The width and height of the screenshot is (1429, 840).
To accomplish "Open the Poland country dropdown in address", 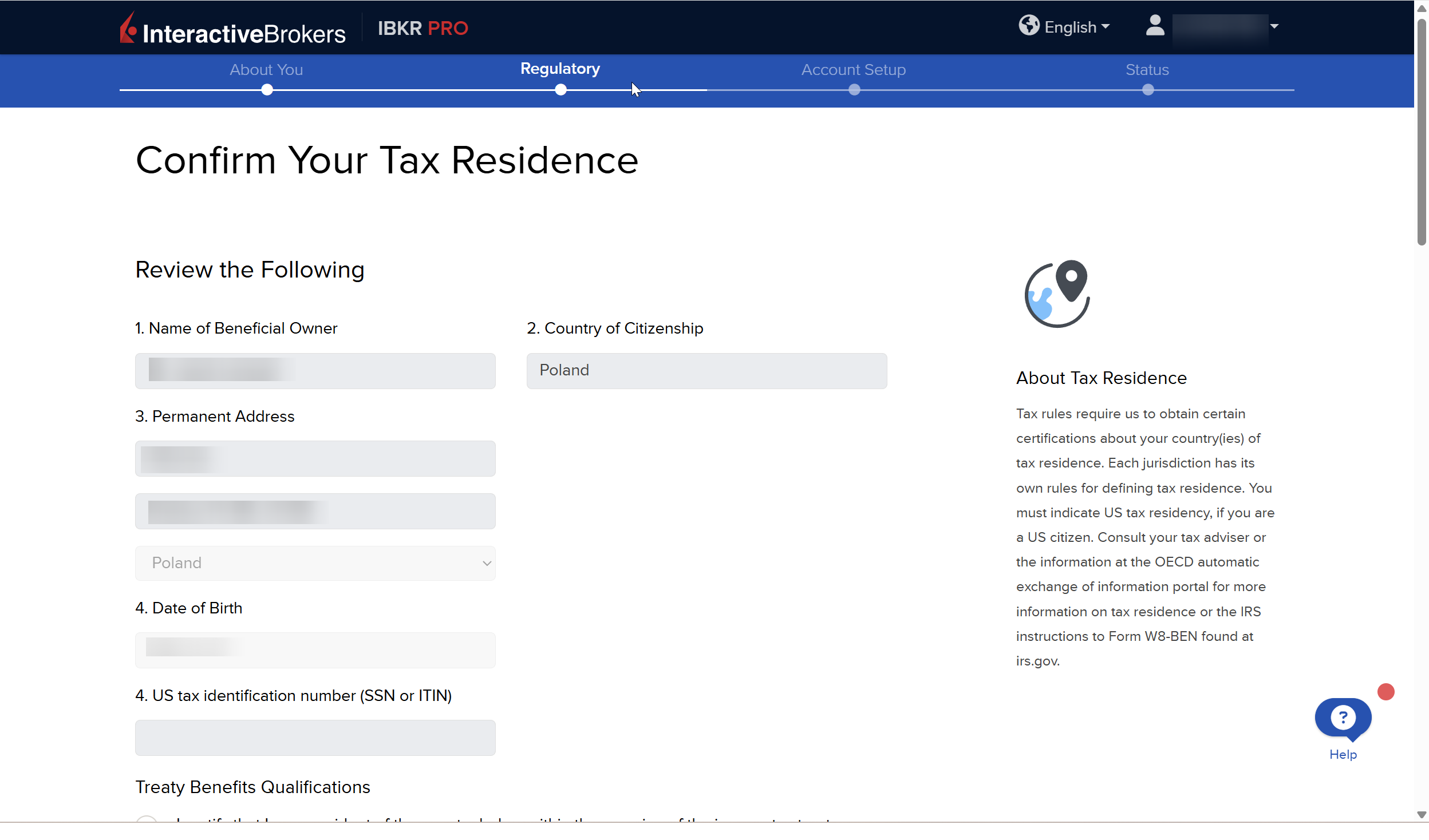I will coord(315,563).
